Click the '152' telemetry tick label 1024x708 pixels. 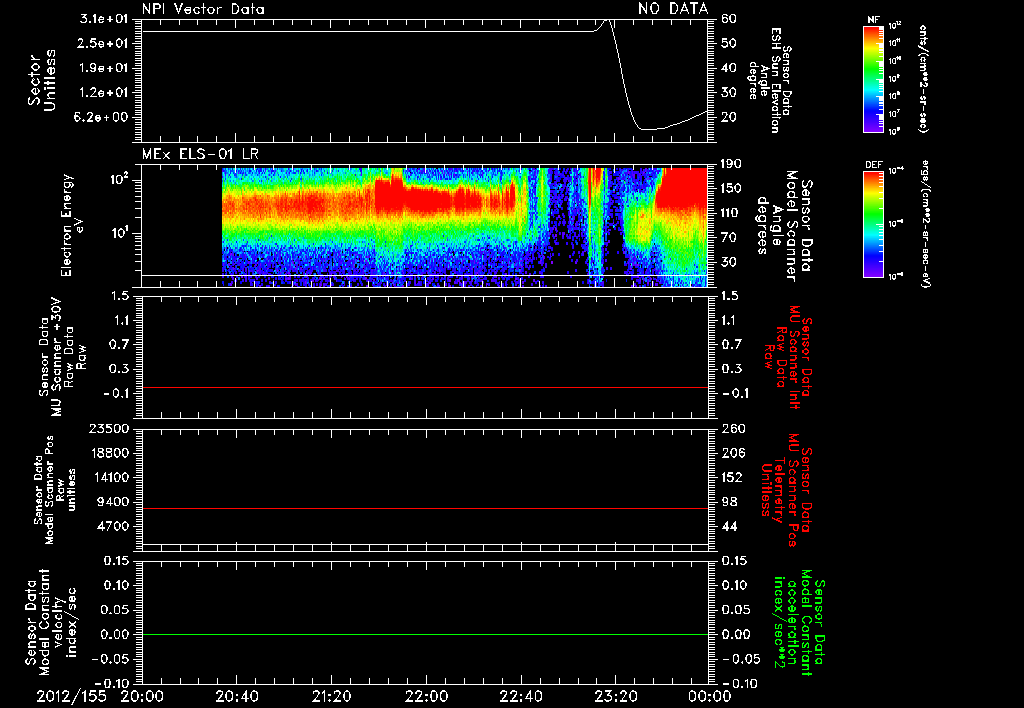point(733,477)
